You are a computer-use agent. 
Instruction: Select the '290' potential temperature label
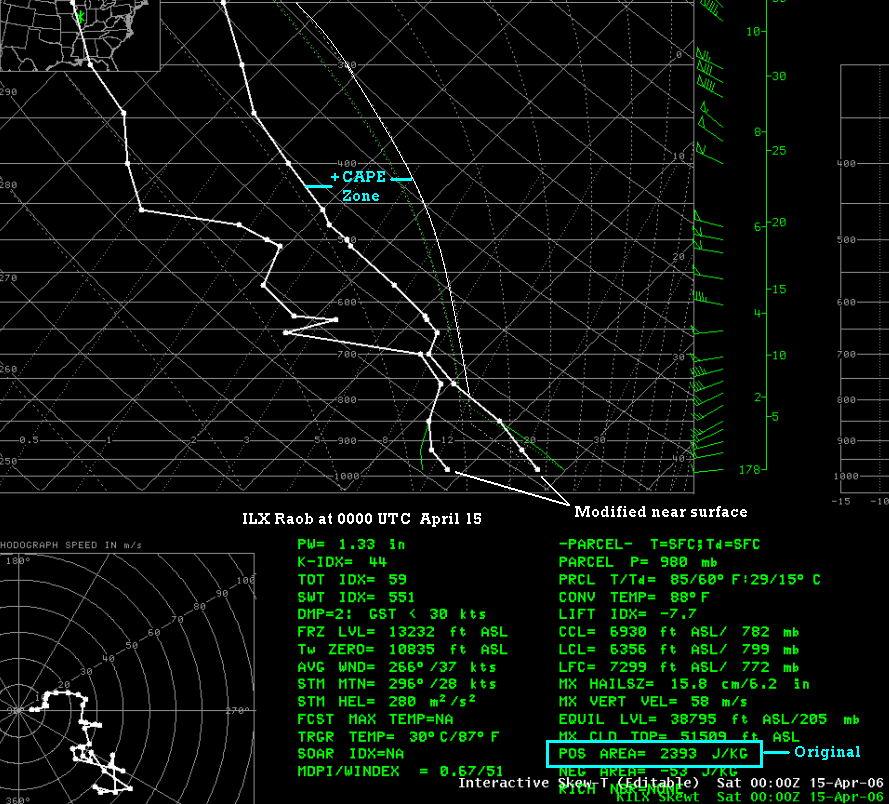9,92
